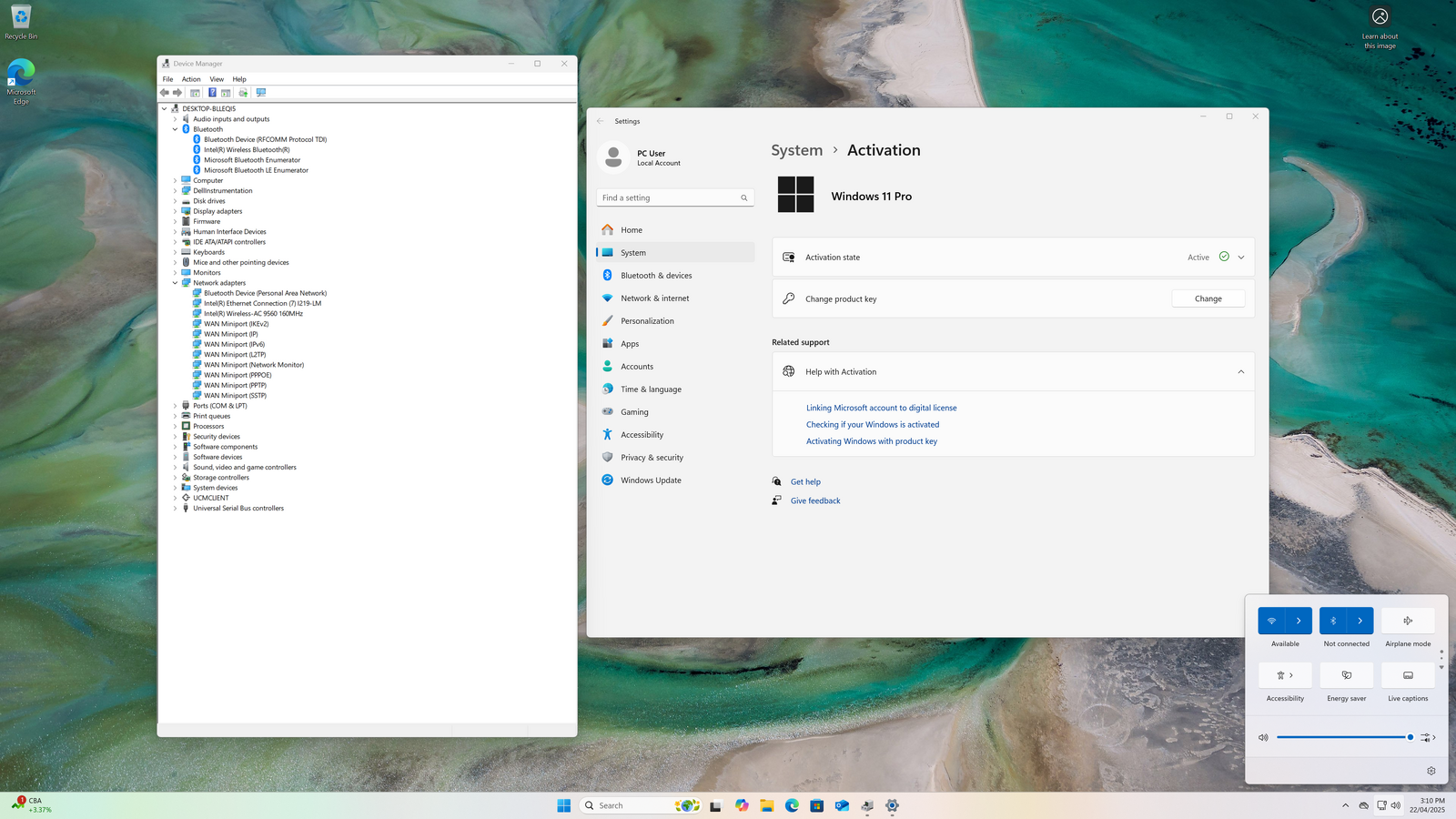Click the Forward arrow in Device Manager toolbar
1456x819 pixels.
click(177, 93)
